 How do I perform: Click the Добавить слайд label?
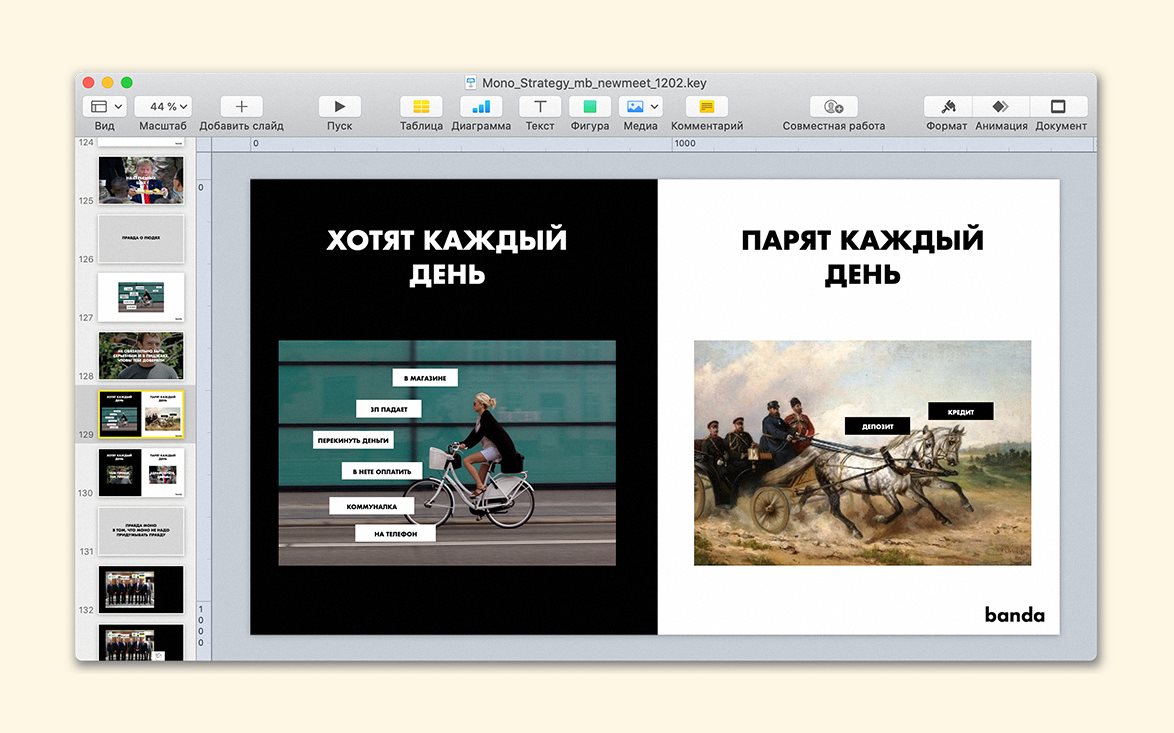(x=241, y=126)
